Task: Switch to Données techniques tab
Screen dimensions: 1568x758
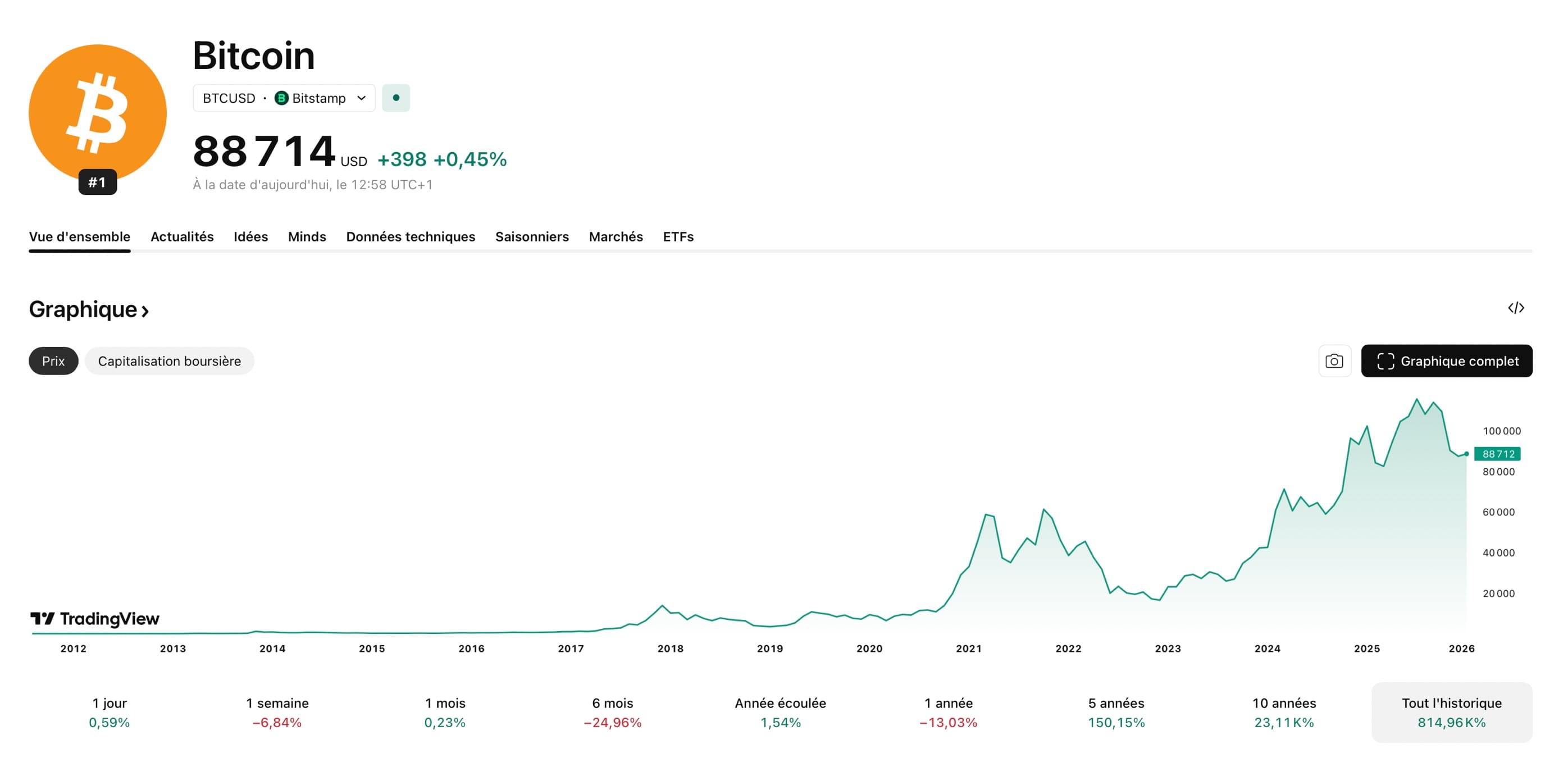Action: click(x=411, y=236)
